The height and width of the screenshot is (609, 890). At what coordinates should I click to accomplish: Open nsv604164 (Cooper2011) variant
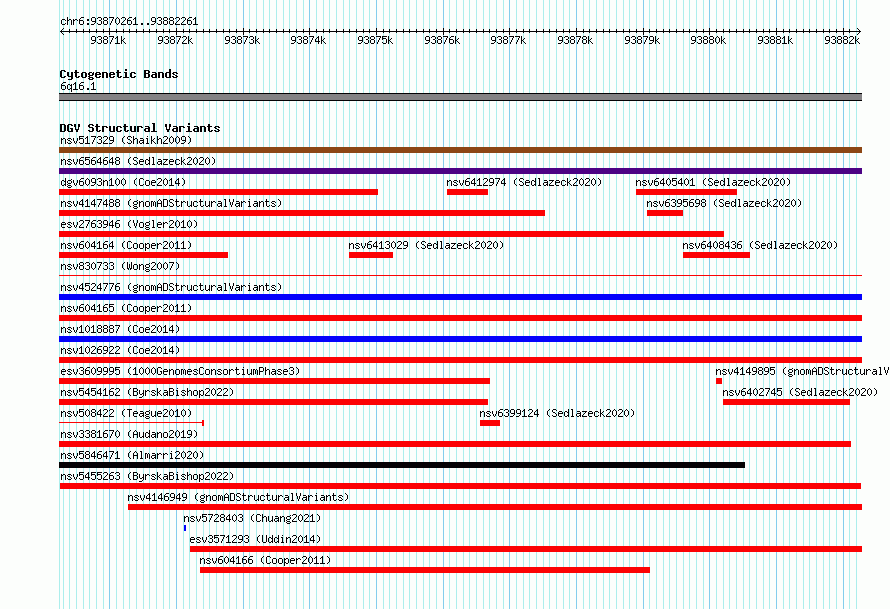(x=126, y=245)
